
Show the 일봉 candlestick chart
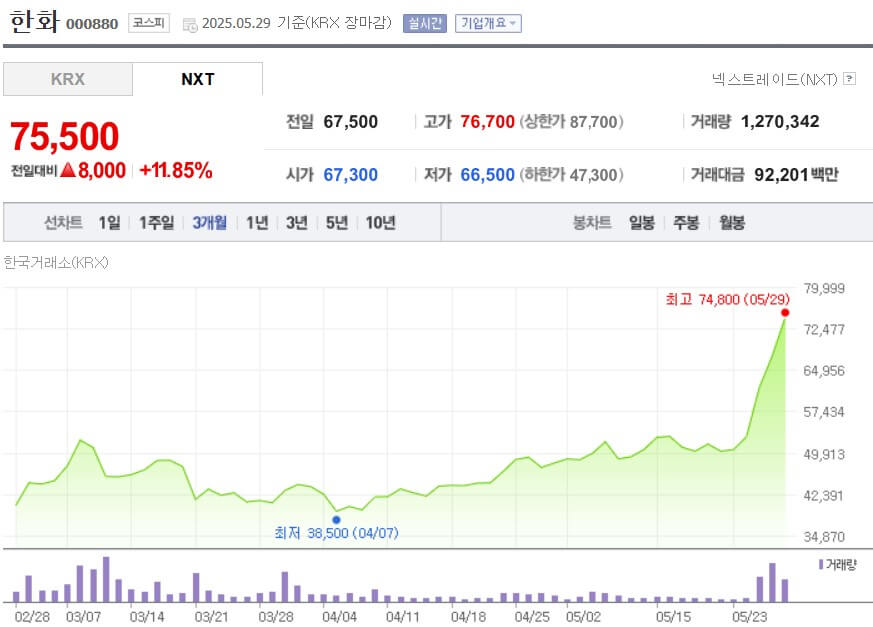[642, 223]
